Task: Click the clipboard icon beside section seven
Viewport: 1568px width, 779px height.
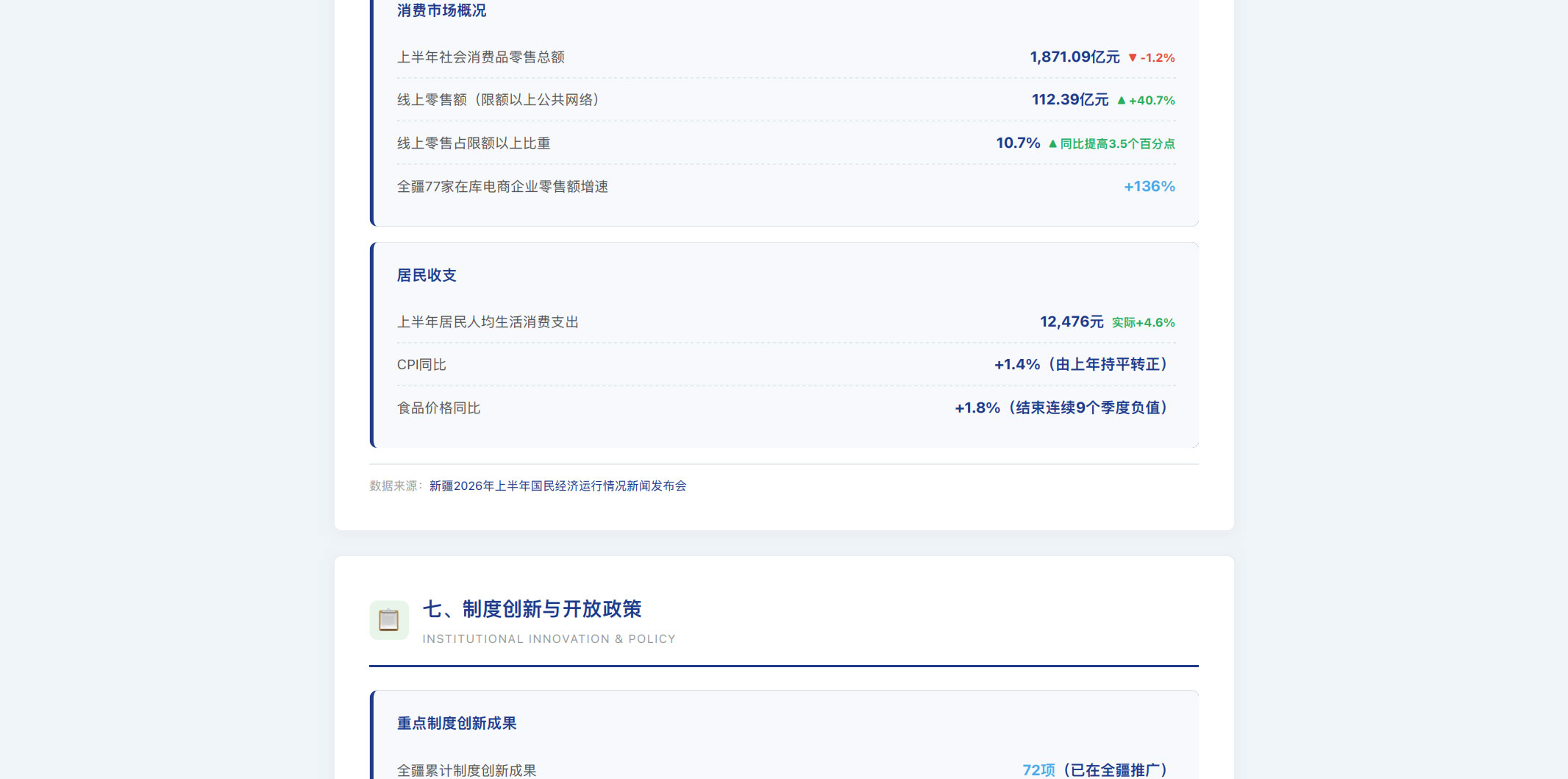Action: coord(389,620)
